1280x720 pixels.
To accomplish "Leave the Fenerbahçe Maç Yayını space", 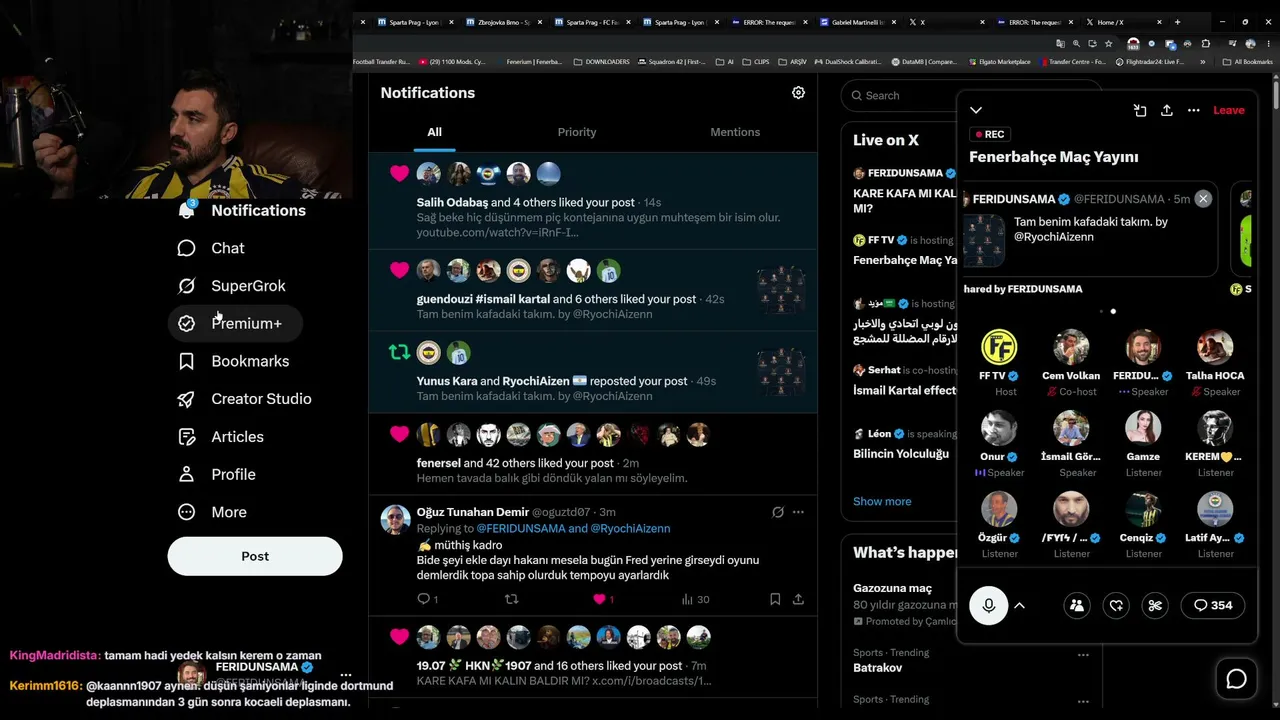I will point(1229,110).
